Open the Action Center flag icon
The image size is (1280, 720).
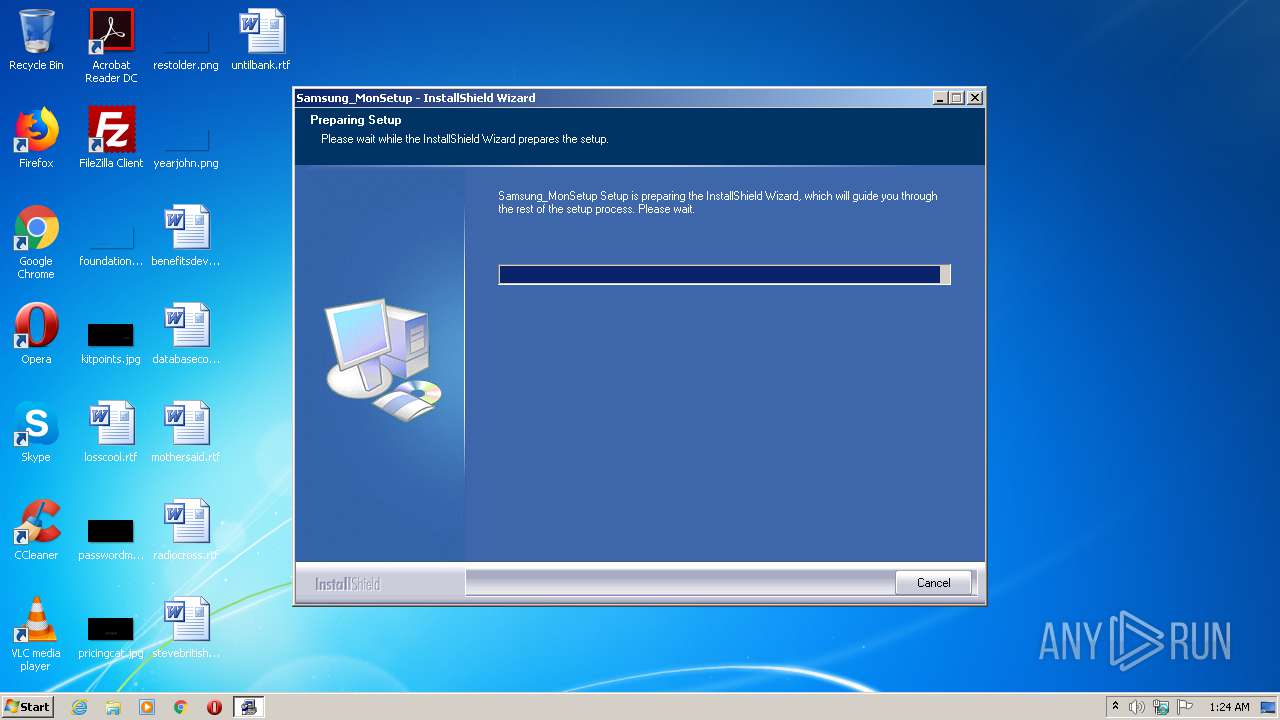(1185, 707)
